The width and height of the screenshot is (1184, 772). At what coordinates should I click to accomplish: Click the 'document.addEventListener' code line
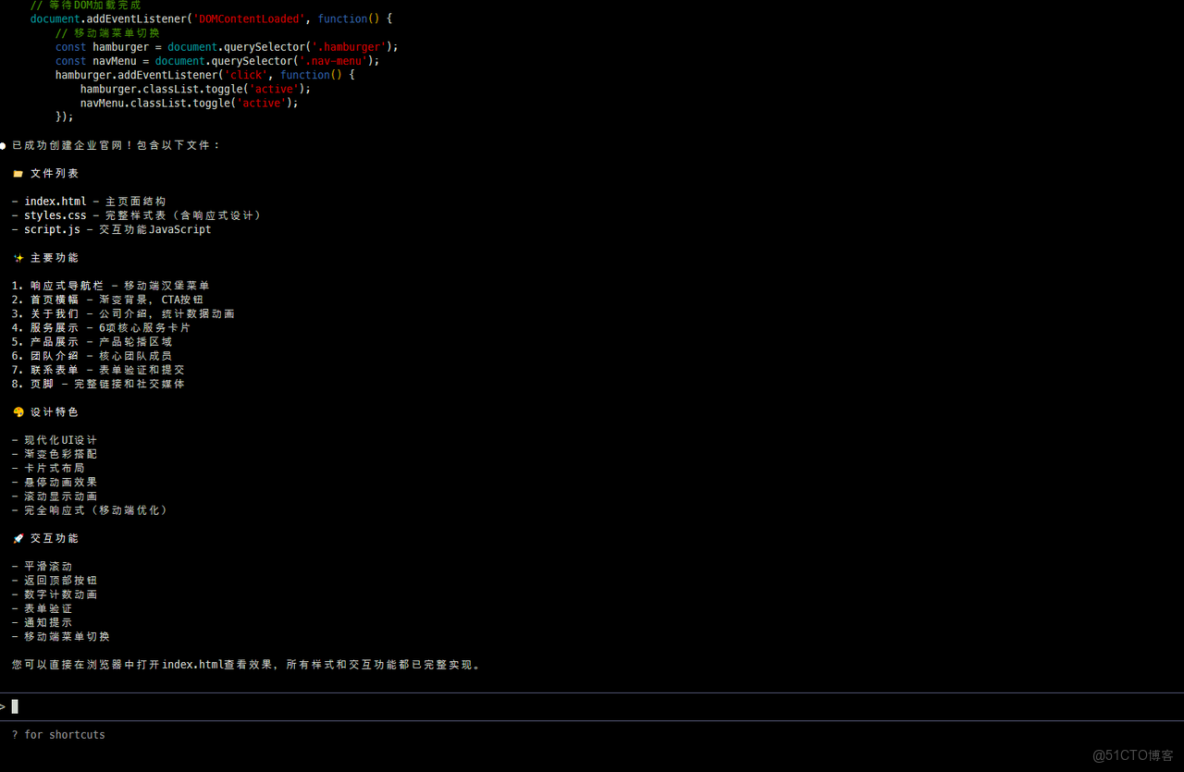[x=211, y=19]
